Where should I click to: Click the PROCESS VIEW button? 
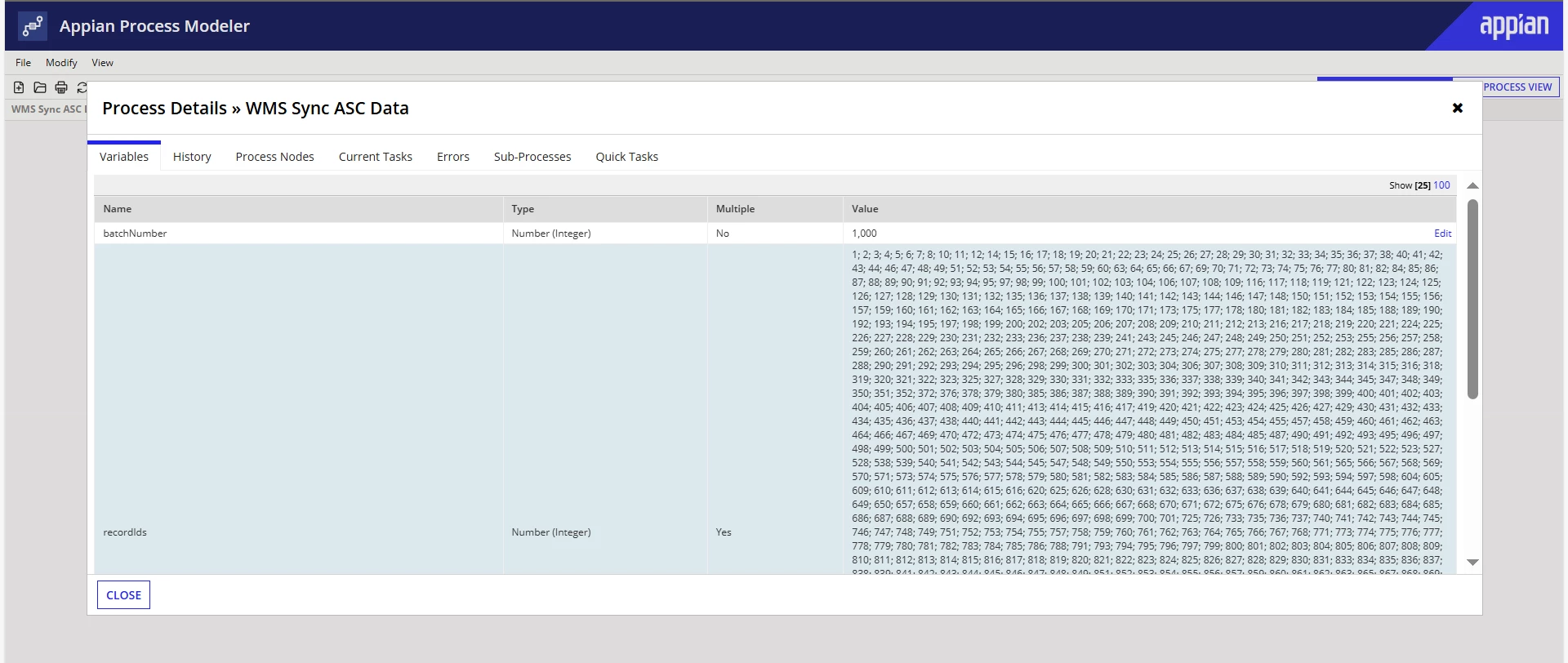coord(1517,87)
